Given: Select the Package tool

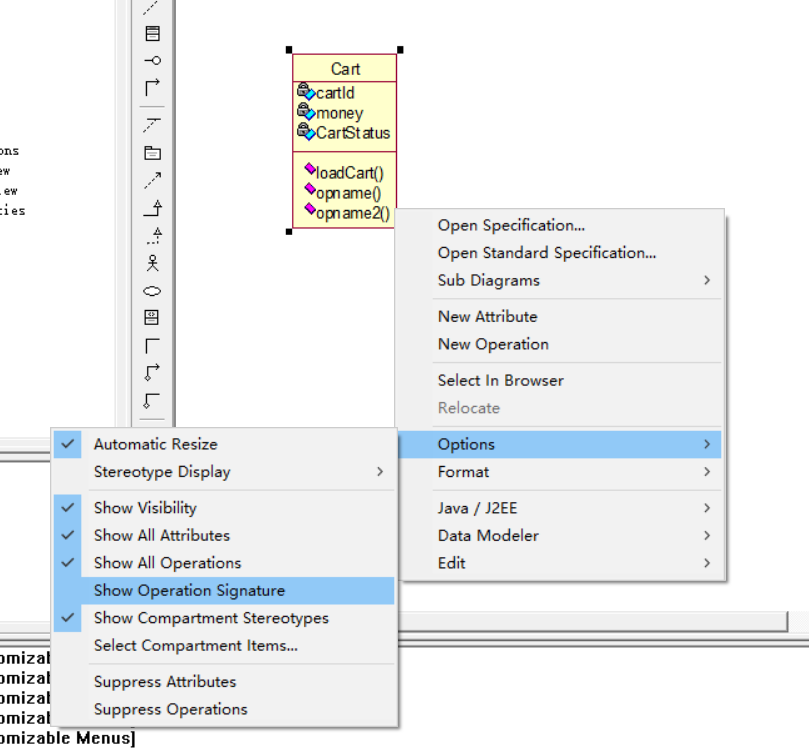Looking at the screenshot, I should click(152, 152).
